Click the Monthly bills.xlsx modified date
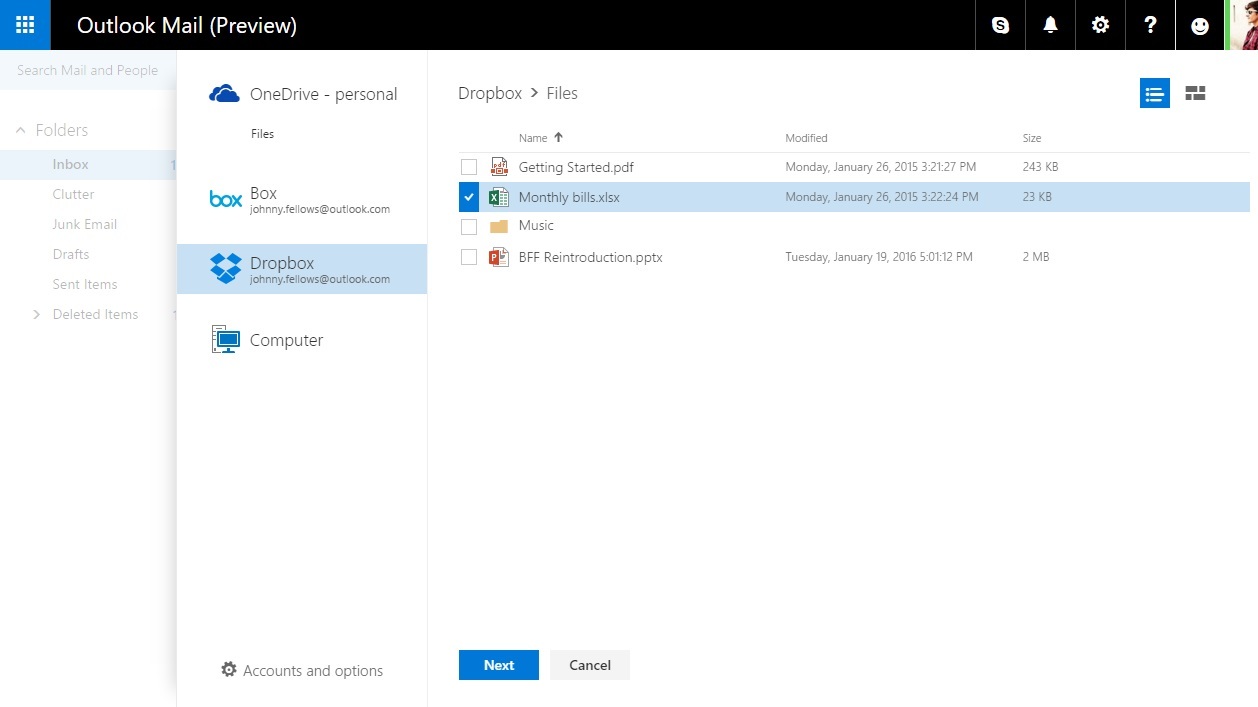1258x707 pixels. click(882, 197)
